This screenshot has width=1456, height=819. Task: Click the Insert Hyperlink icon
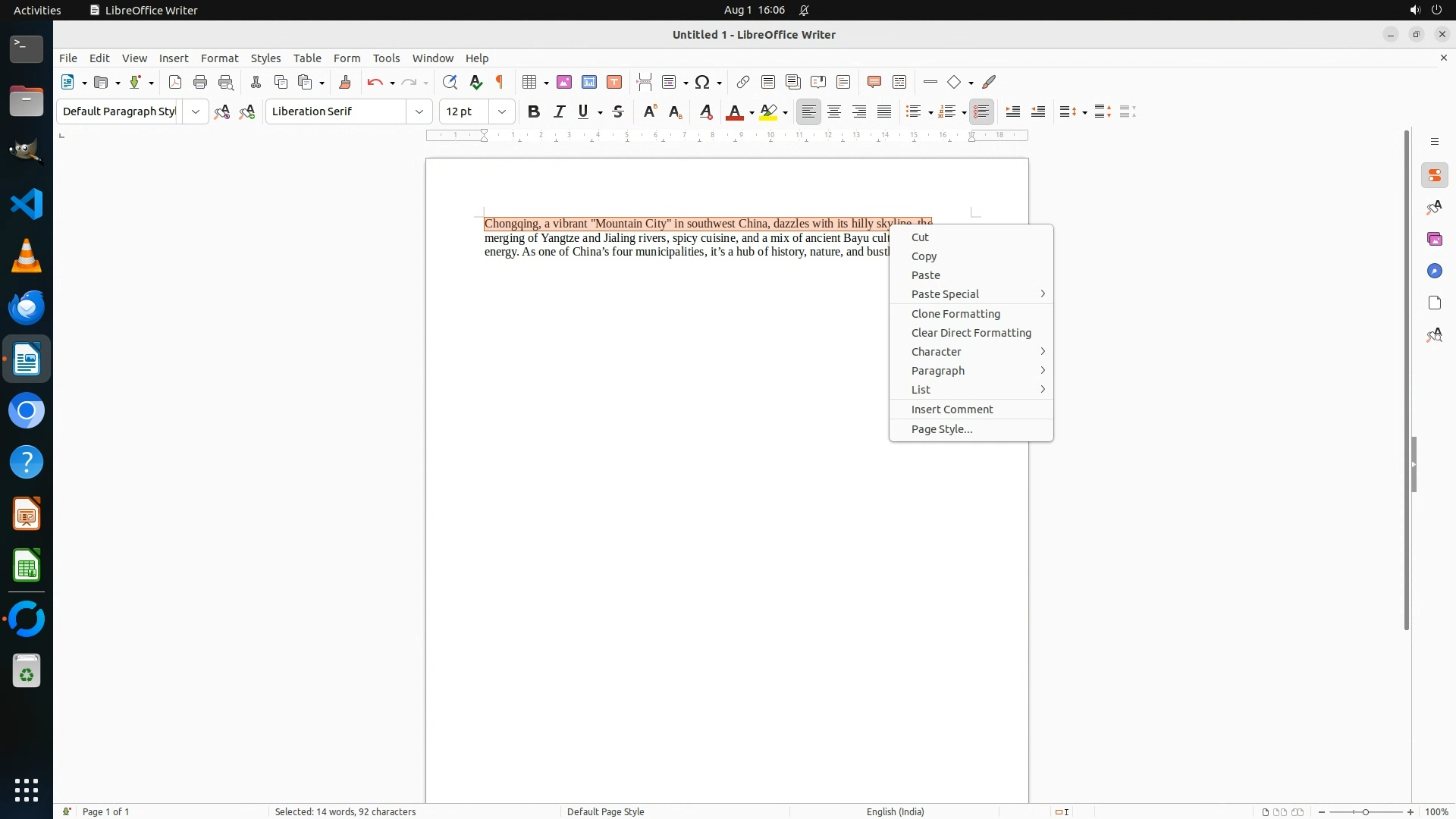point(743,83)
